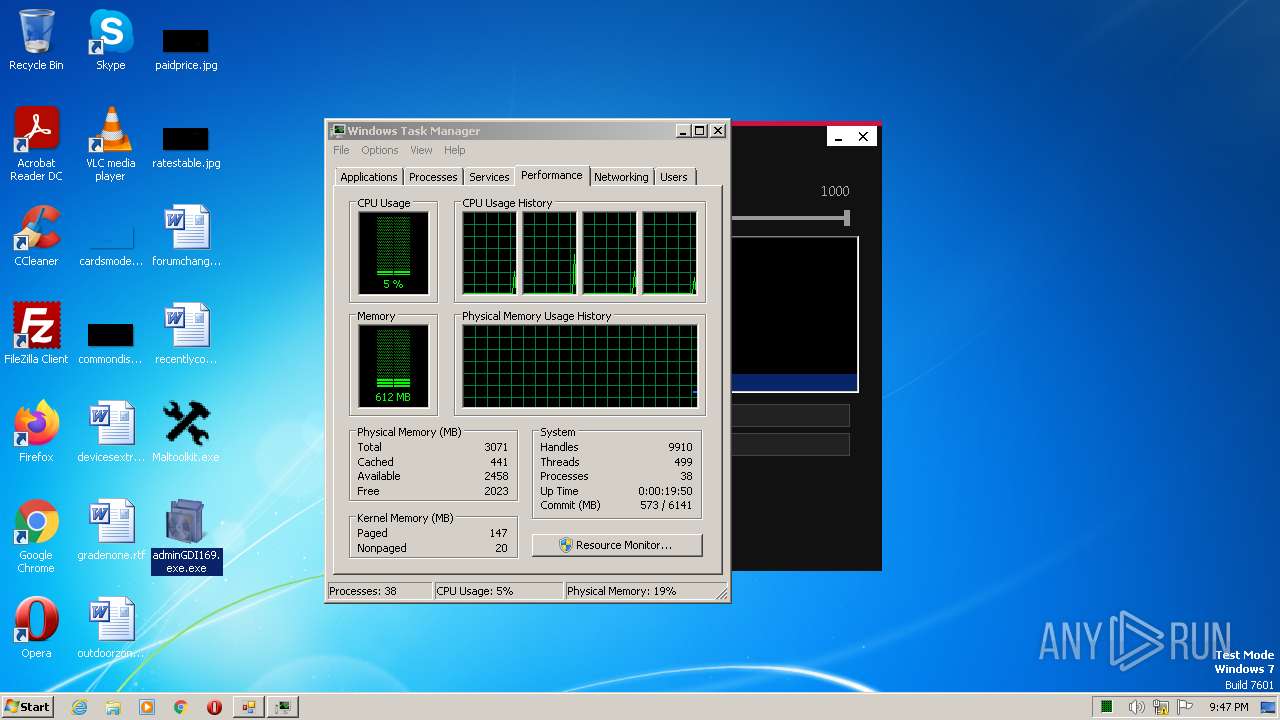Click the Chrome icon in taskbar
Image resolution: width=1280 pixels, height=720 pixels.
(181, 707)
